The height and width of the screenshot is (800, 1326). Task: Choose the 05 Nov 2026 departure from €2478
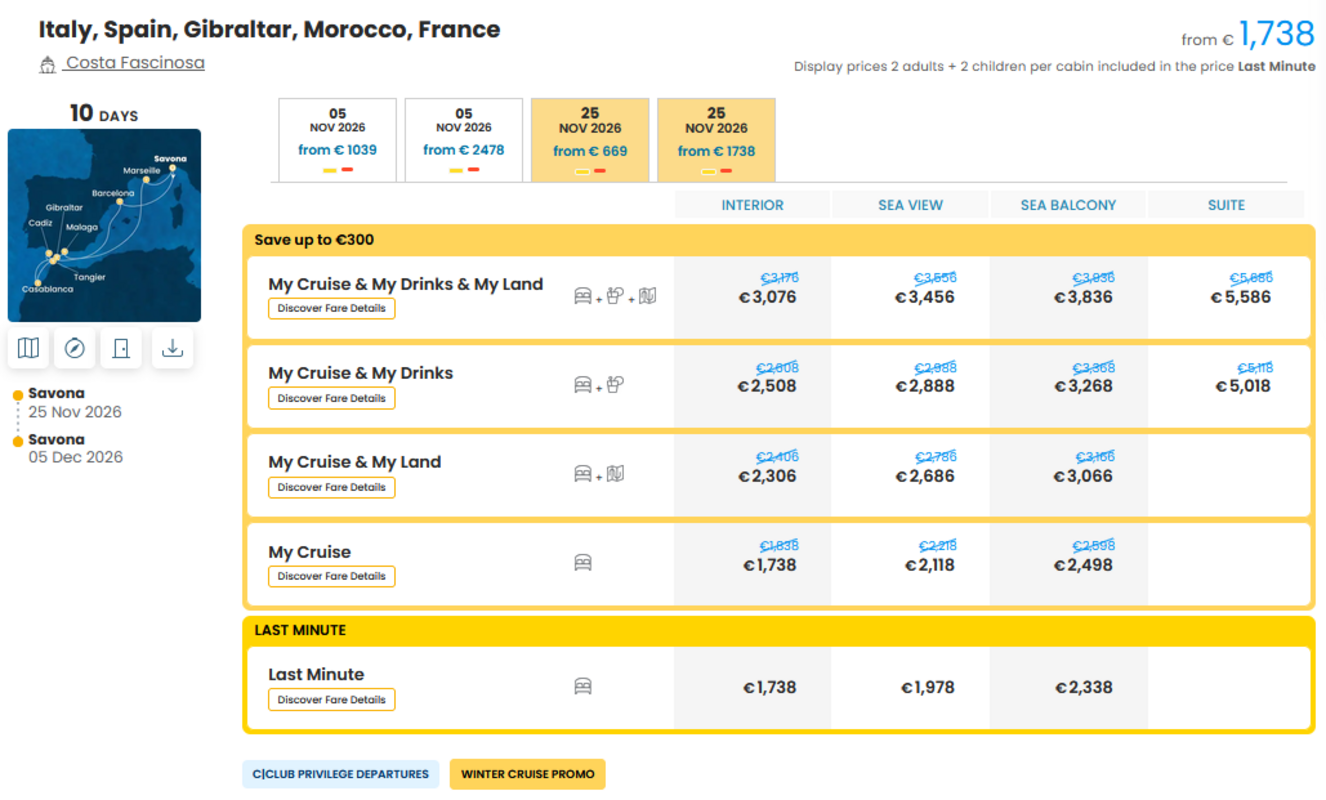pyautogui.click(x=464, y=140)
